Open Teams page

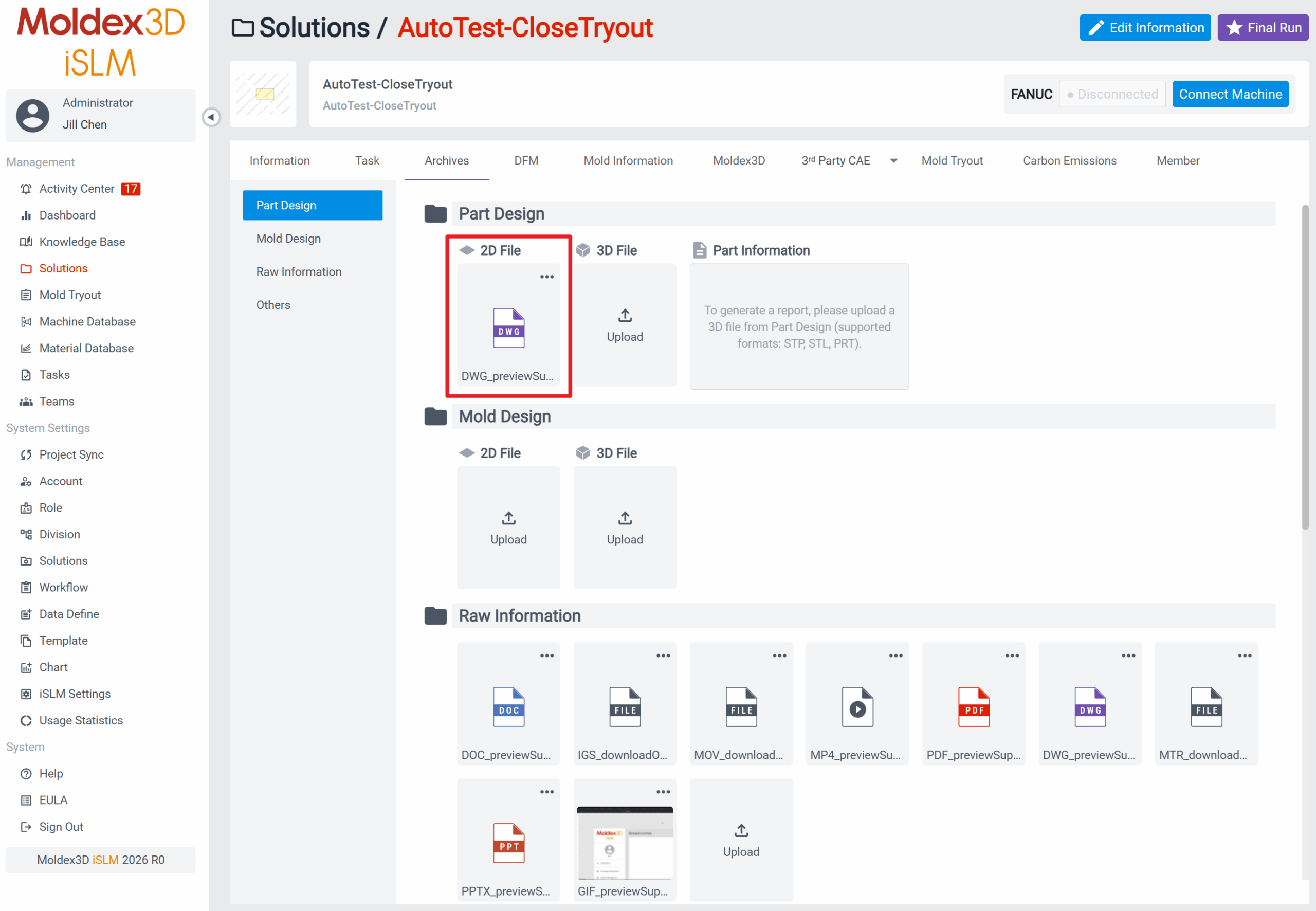57,402
